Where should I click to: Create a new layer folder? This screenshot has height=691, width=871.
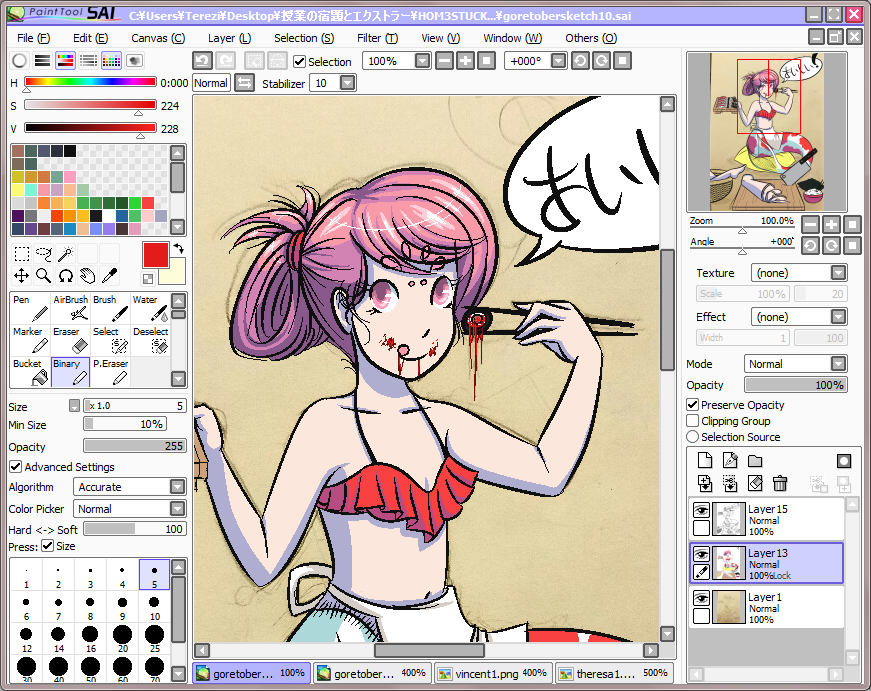pos(755,460)
